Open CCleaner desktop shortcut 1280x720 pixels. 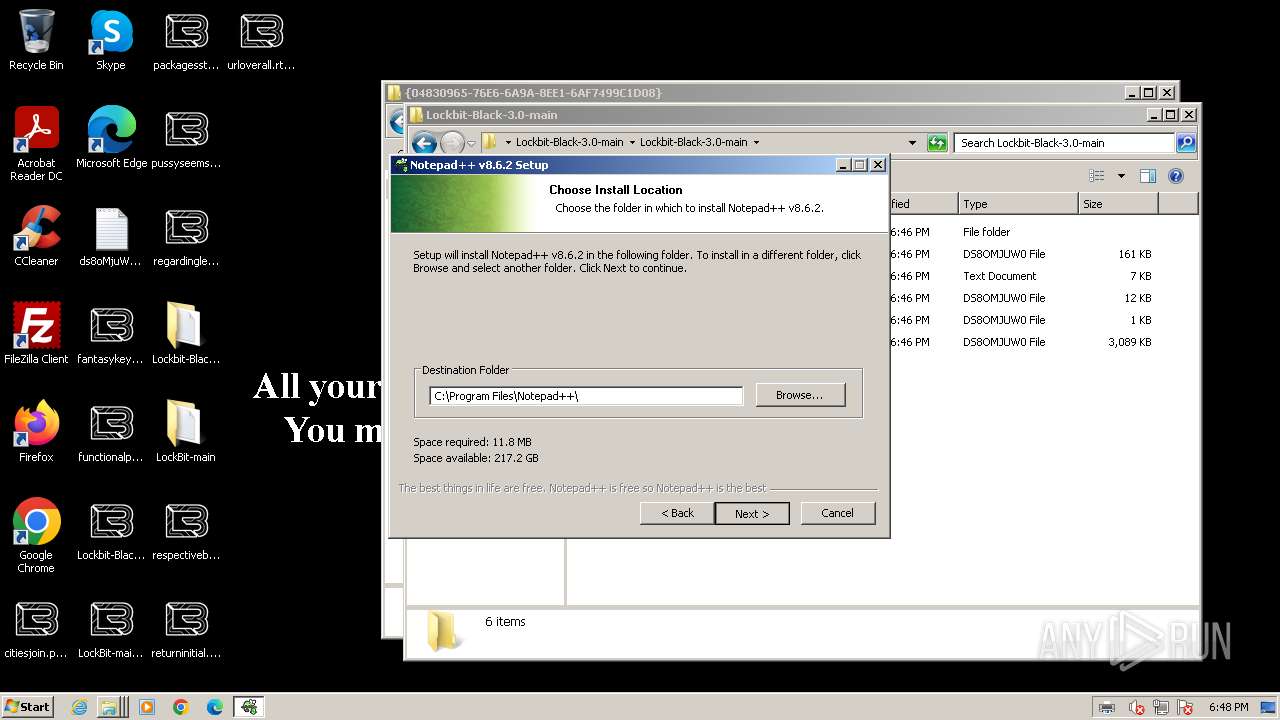(36, 237)
